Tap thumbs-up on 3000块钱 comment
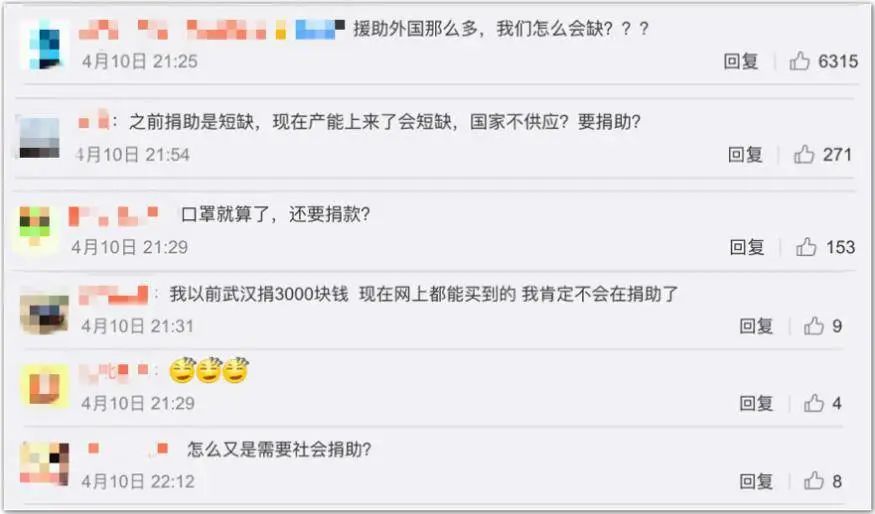Viewport: 875px width, 514px height. pos(814,325)
